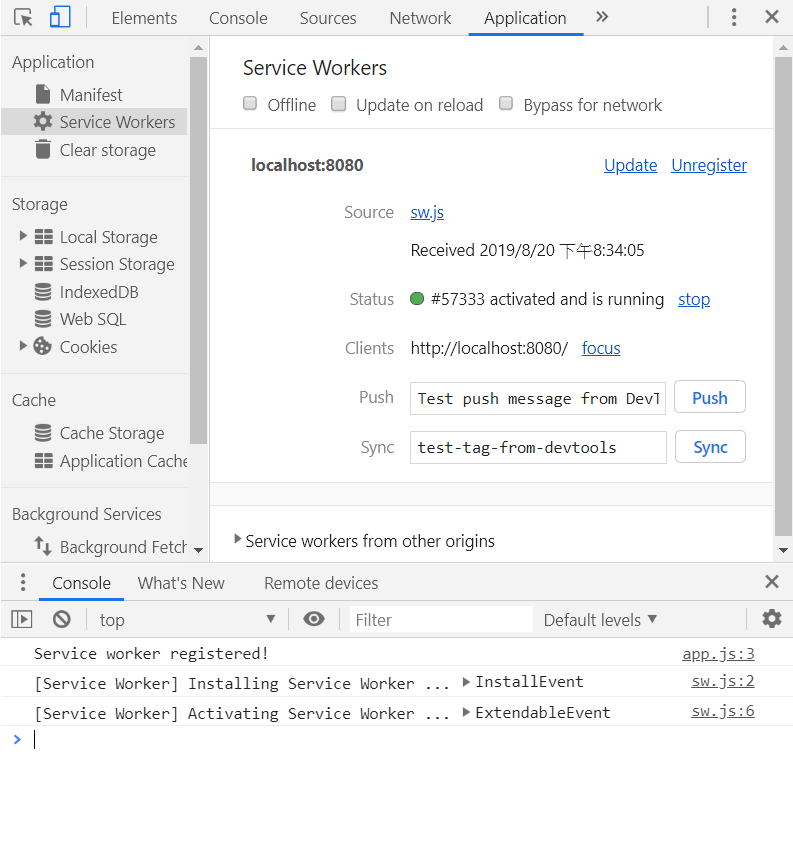Click the Clear storage trash icon
The height and width of the screenshot is (851, 793).
[43, 149]
